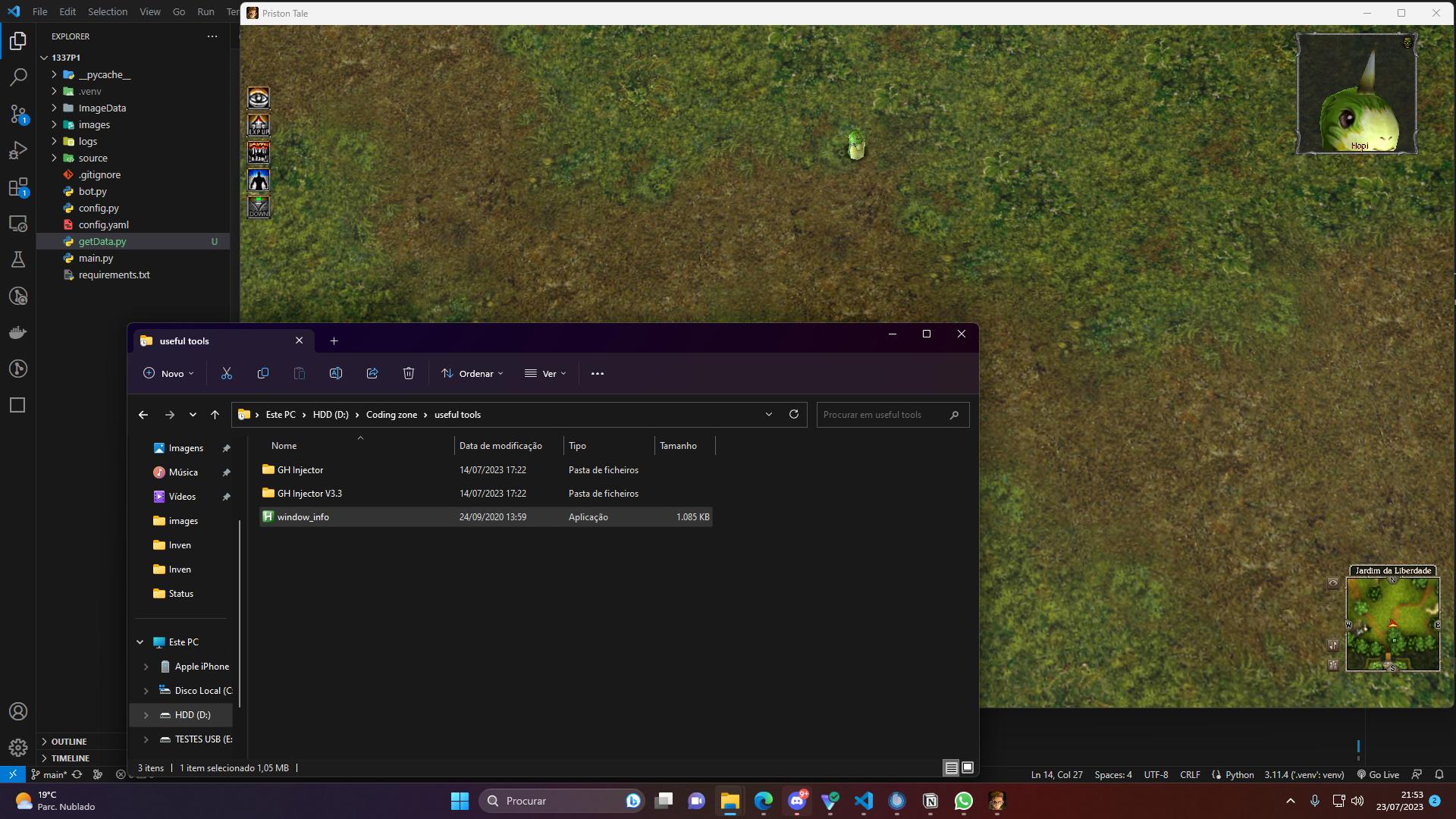Click the Windows taskbar Procurar search box
Image resolution: width=1456 pixels, height=819 pixels.
pos(562,801)
